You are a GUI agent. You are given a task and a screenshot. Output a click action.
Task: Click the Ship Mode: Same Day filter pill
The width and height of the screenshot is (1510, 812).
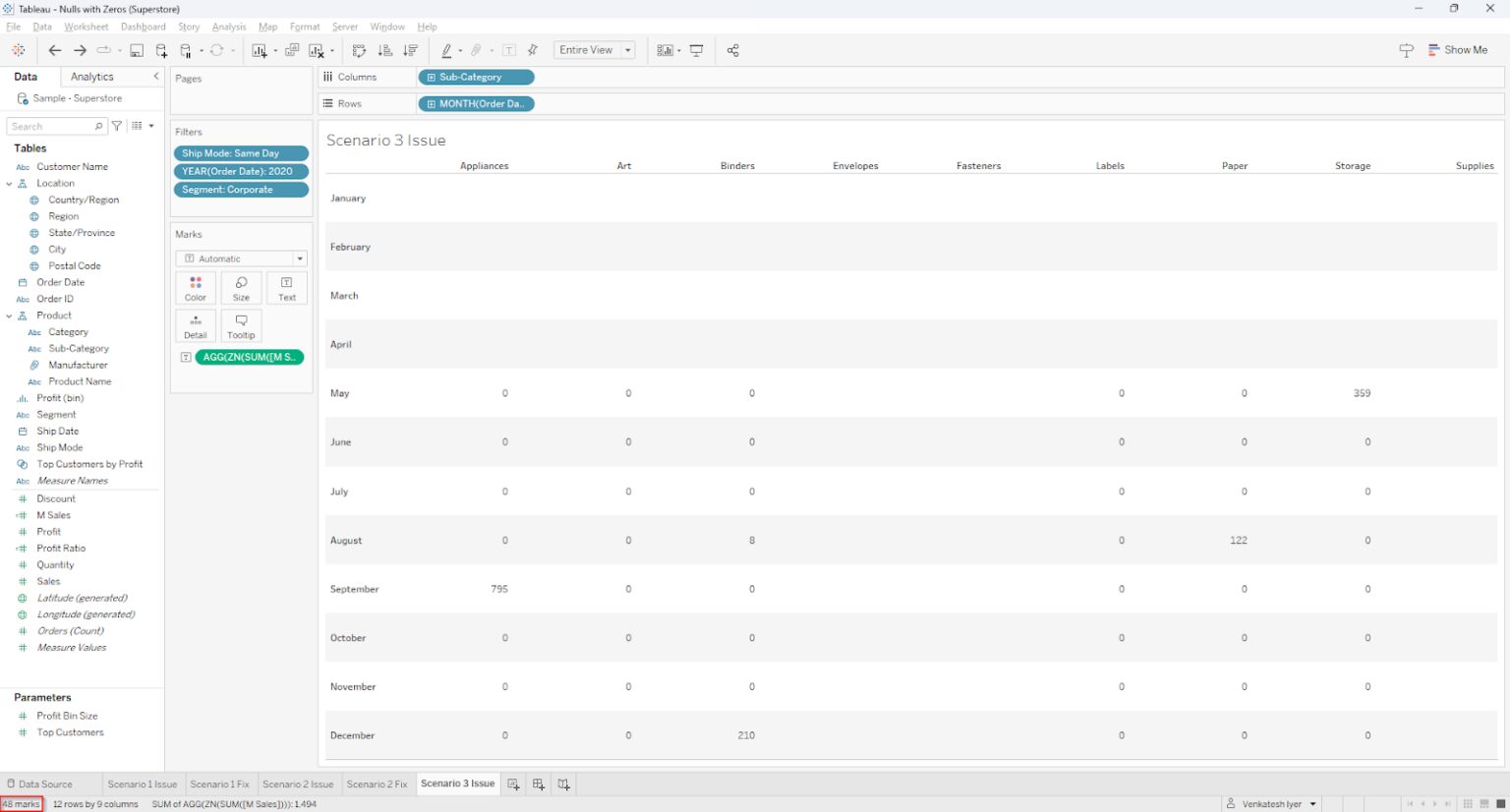pyautogui.click(x=241, y=153)
